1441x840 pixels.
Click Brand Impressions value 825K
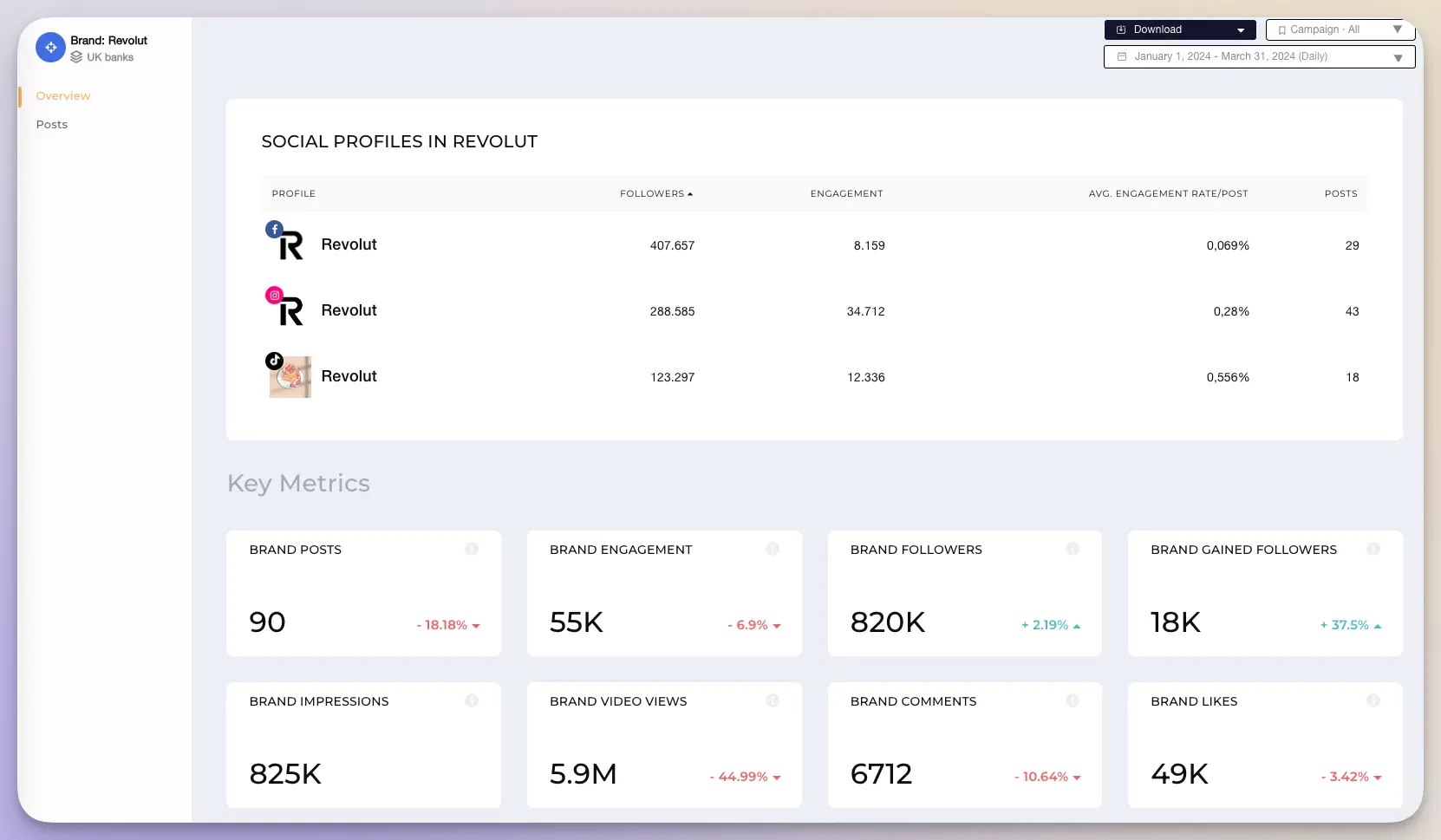pyautogui.click(x=285, y=774)
